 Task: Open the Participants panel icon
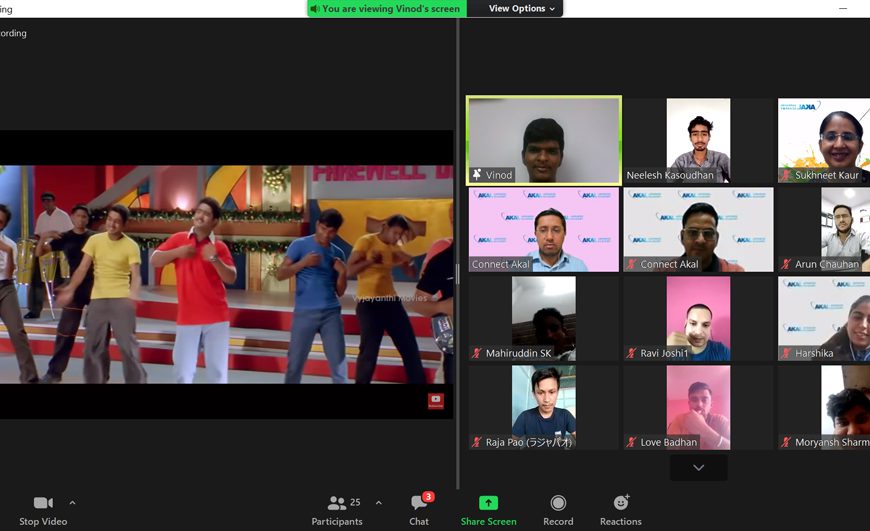pos(336,503)
